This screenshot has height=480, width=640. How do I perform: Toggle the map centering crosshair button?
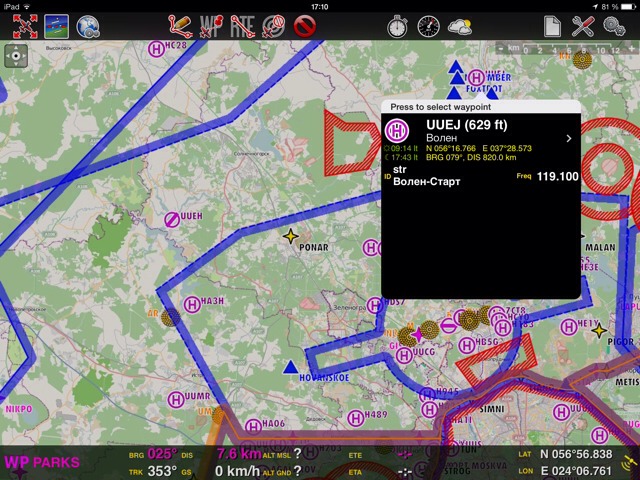(17, 57)
